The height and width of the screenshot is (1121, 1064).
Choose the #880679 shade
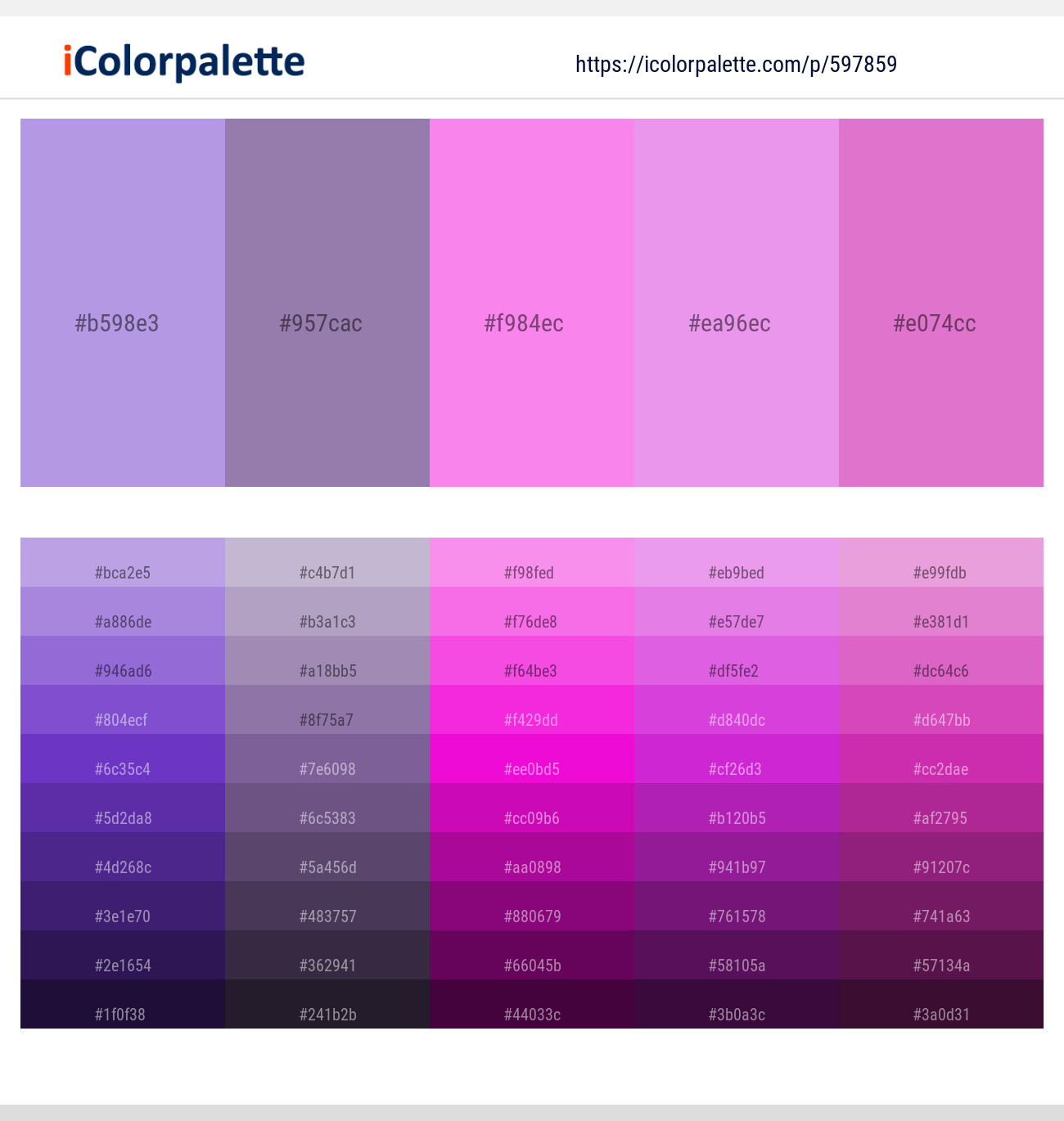(x=532, y=906)
